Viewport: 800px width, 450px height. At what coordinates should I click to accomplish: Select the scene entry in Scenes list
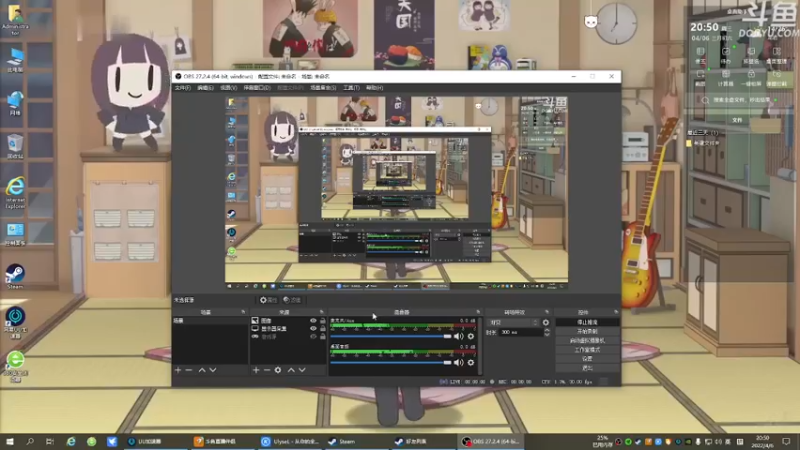click(x=210, y=321)
